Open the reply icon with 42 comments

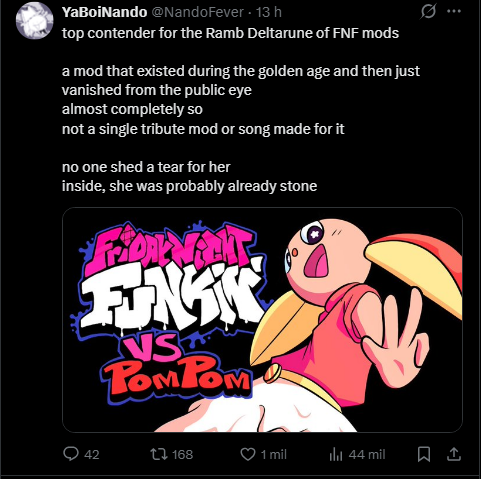pyautogui.click(x=71, y=454)
